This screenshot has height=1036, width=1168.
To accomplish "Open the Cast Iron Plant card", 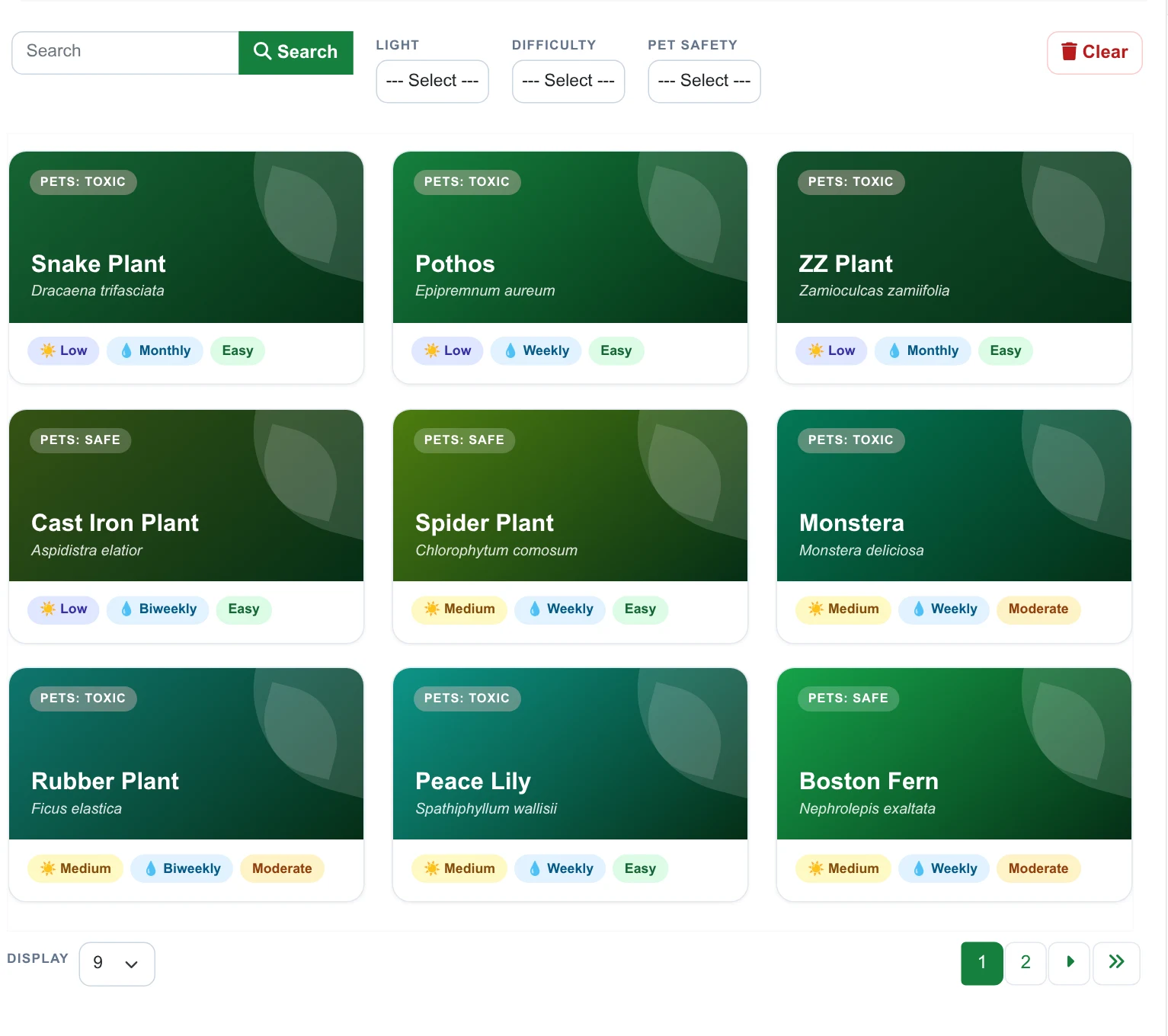I will tap(186, 526).
